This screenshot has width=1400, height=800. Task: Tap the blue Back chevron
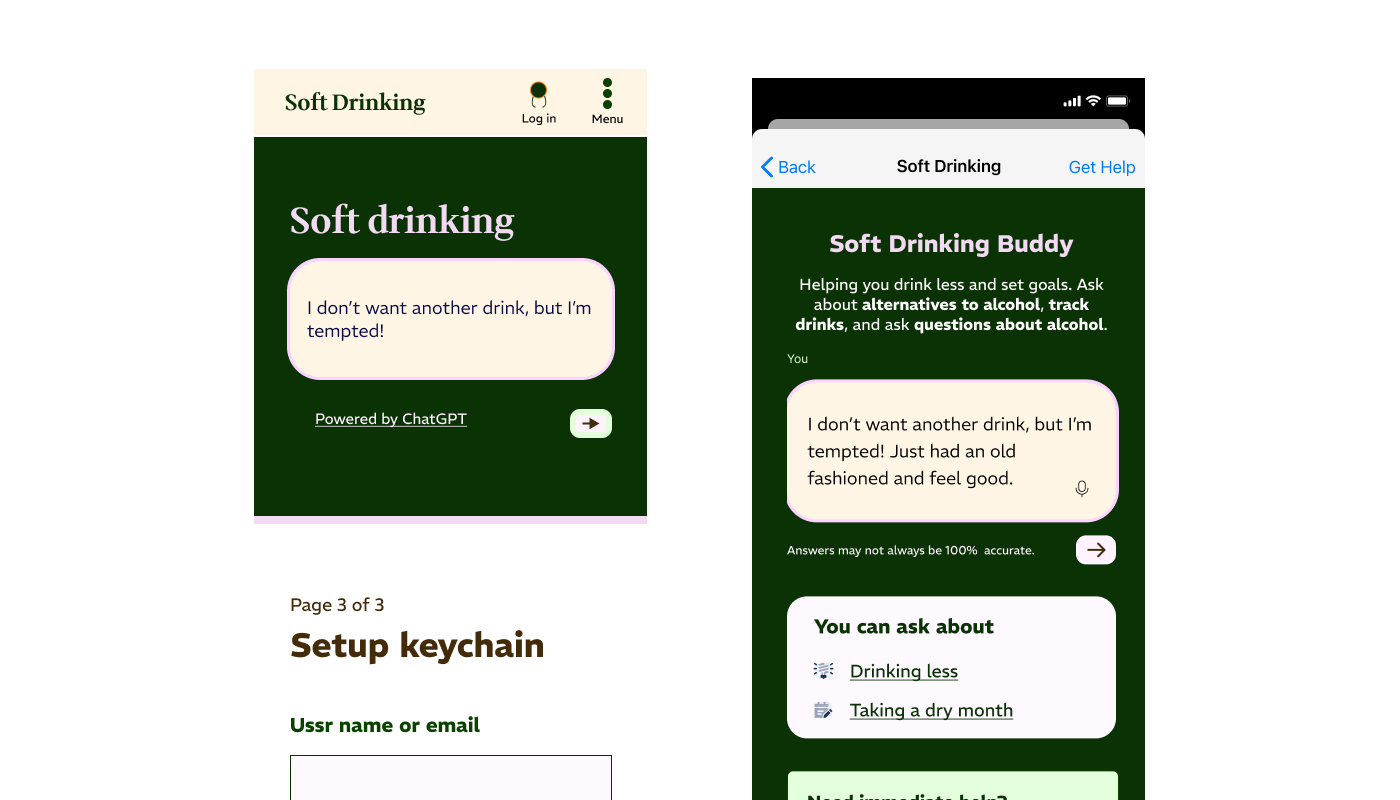coord(766,167)
